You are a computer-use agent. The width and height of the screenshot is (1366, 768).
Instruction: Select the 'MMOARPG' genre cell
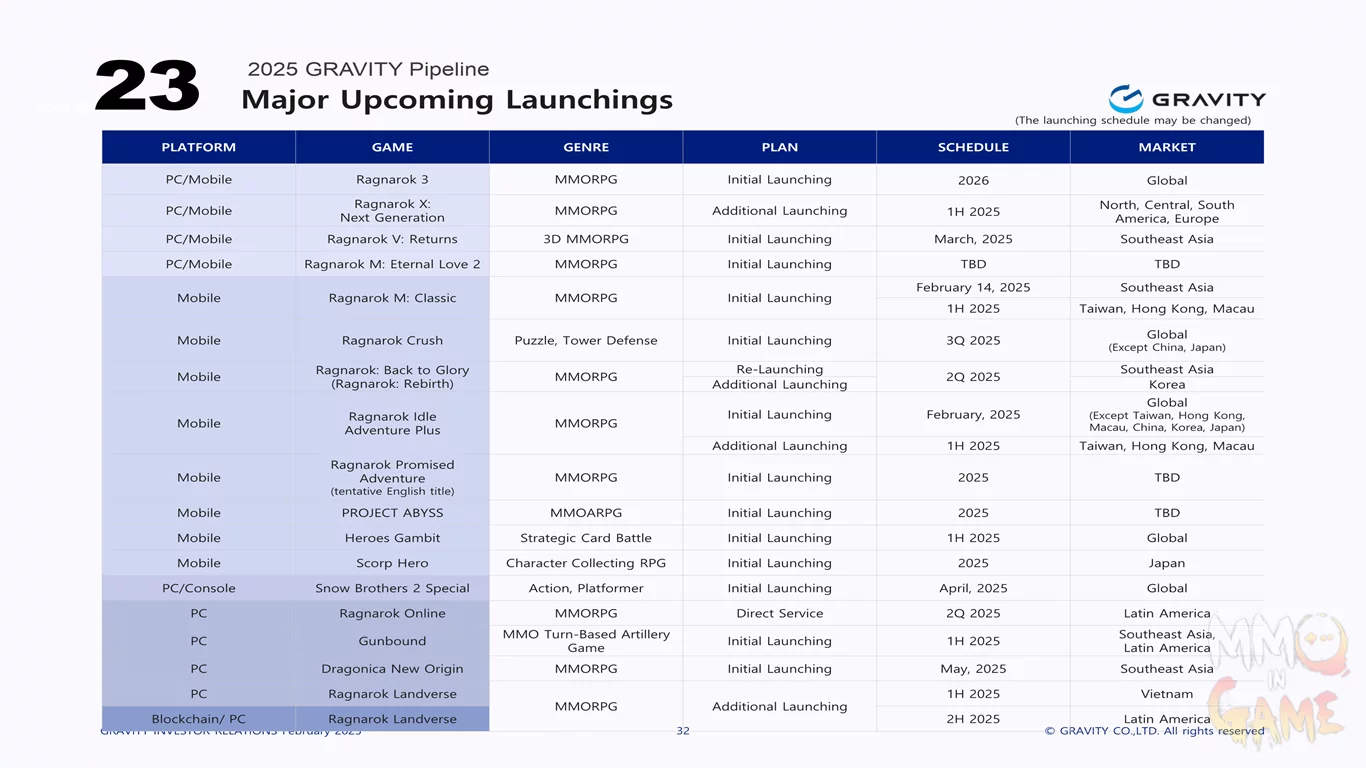click(586, 513)
